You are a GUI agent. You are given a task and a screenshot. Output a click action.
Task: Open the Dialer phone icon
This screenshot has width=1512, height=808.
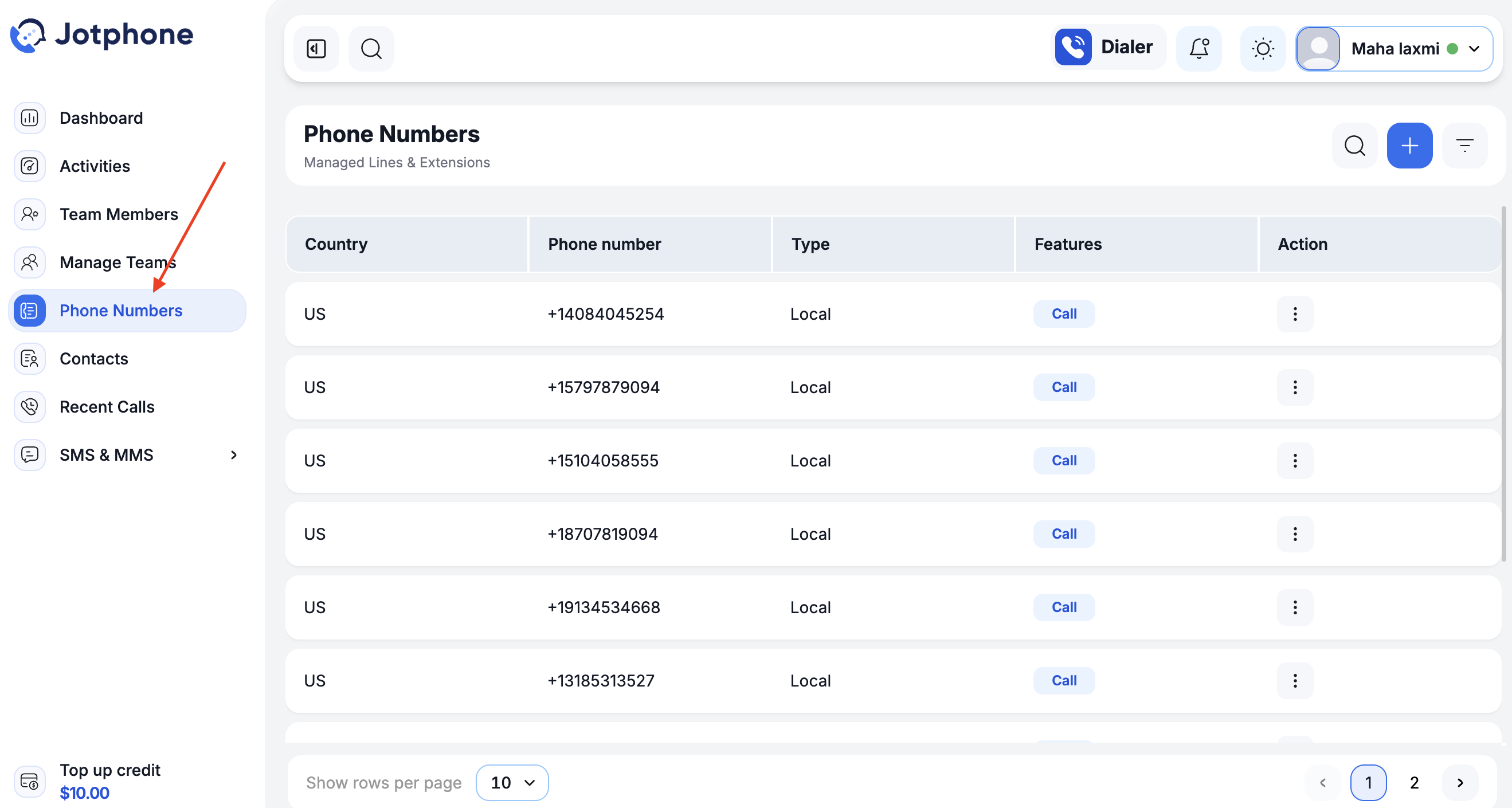pyautogui.click(x=1073, y=47)
